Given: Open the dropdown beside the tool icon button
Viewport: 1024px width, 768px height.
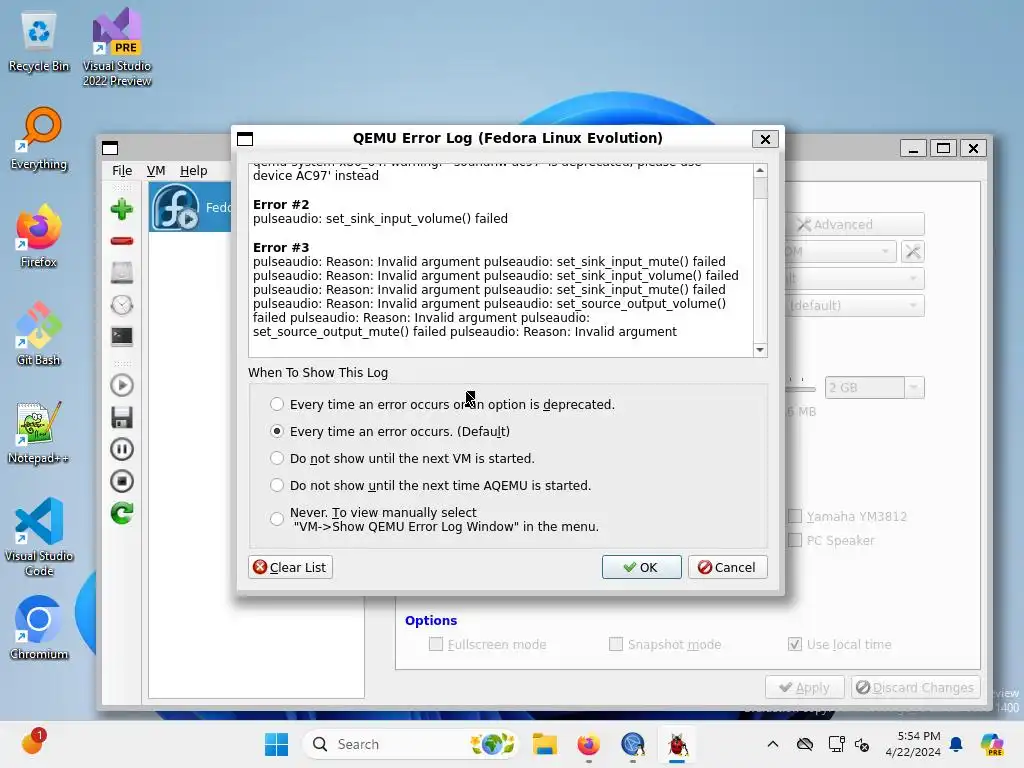Looking at the screenshot, I should pyautogui.click(x=840, y=251).
